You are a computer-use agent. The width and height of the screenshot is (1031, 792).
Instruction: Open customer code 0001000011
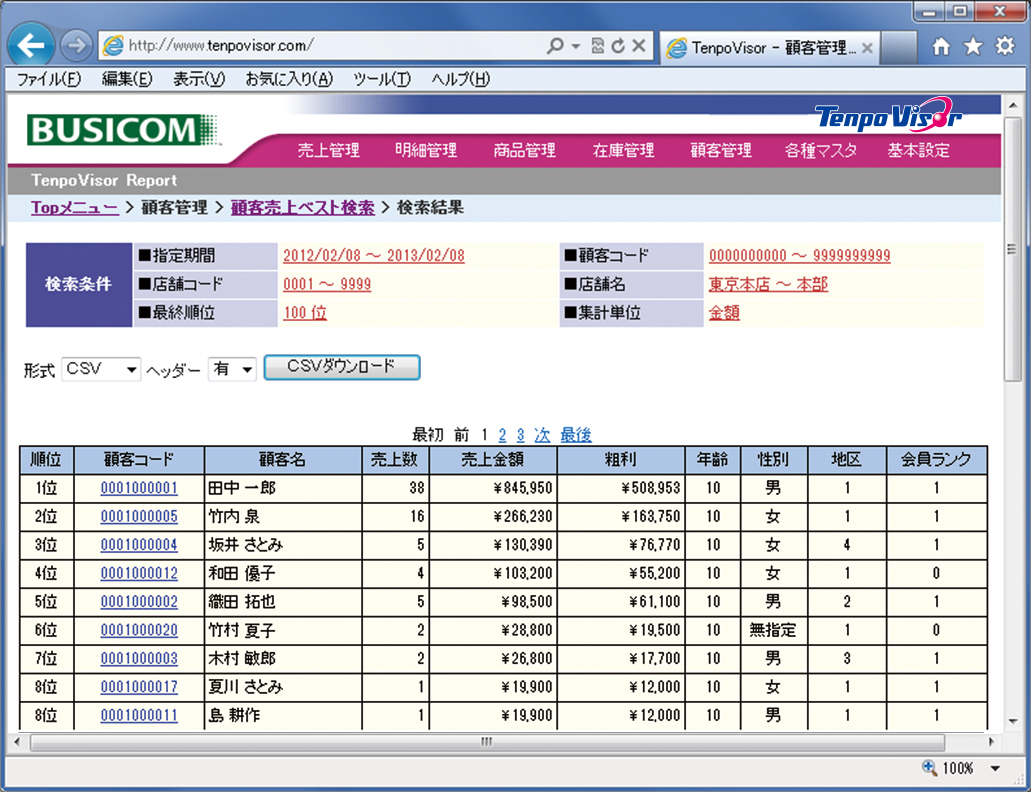click(x=139, y=715)
